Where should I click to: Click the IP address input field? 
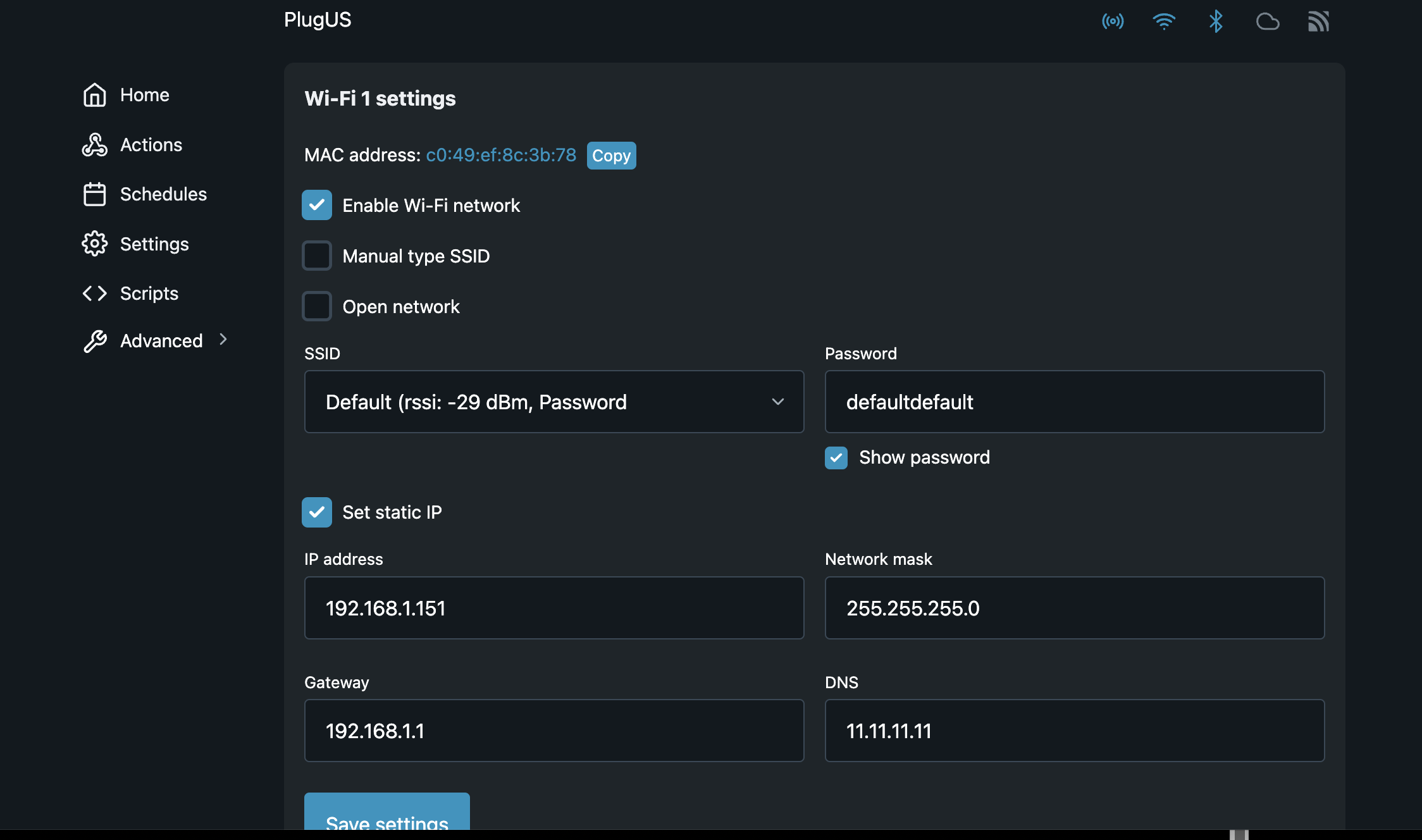coord(554,608)
